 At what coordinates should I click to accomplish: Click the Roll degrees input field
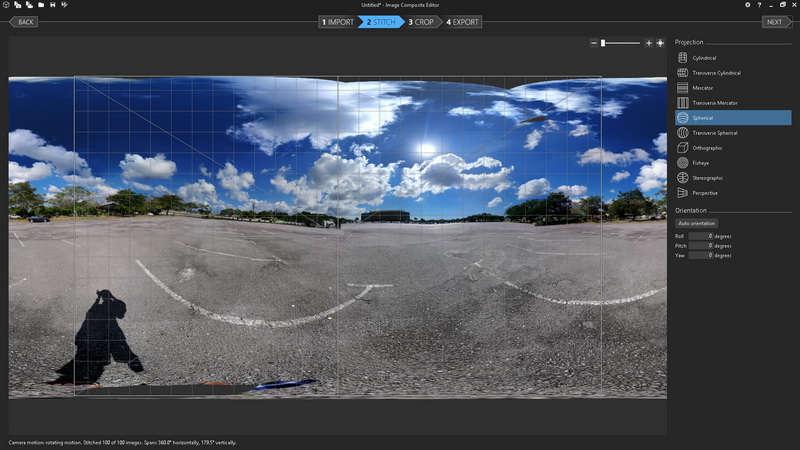(x=701, y=236)
